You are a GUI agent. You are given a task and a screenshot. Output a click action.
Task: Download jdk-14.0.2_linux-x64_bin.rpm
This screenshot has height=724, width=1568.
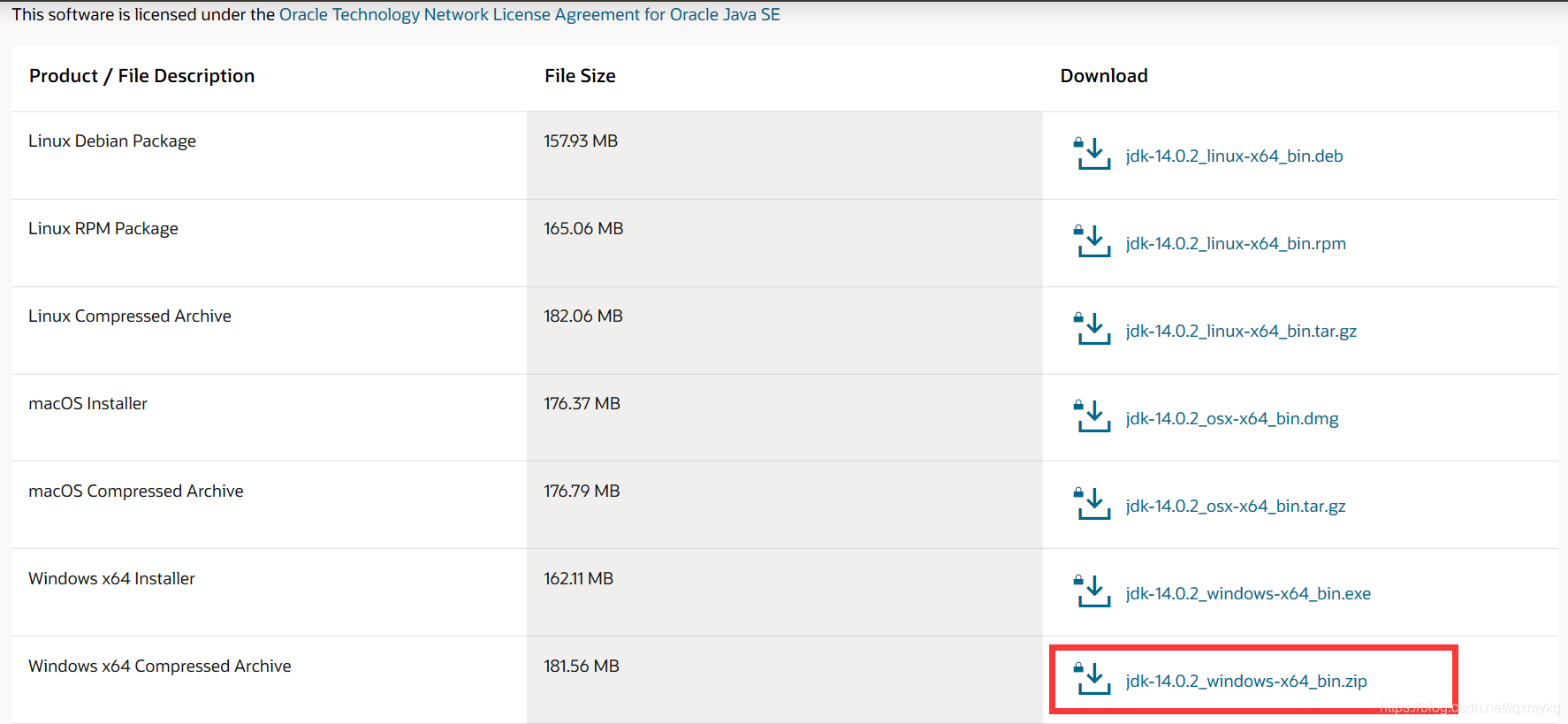tap(1236, 243)
